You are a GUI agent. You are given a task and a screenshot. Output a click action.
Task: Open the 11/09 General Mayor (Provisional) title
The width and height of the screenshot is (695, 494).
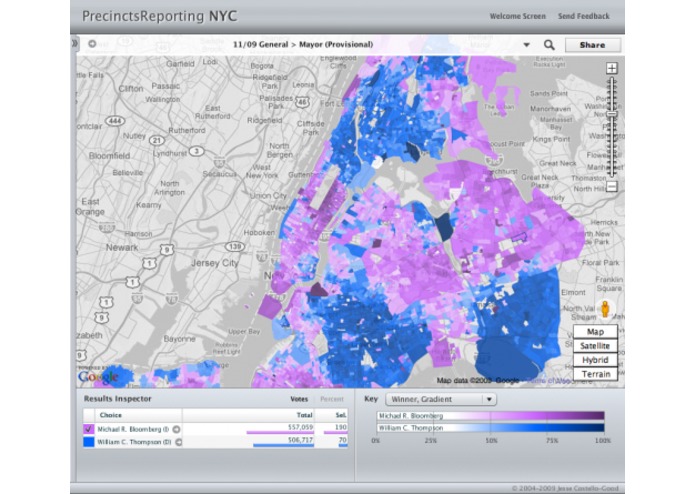303,44
